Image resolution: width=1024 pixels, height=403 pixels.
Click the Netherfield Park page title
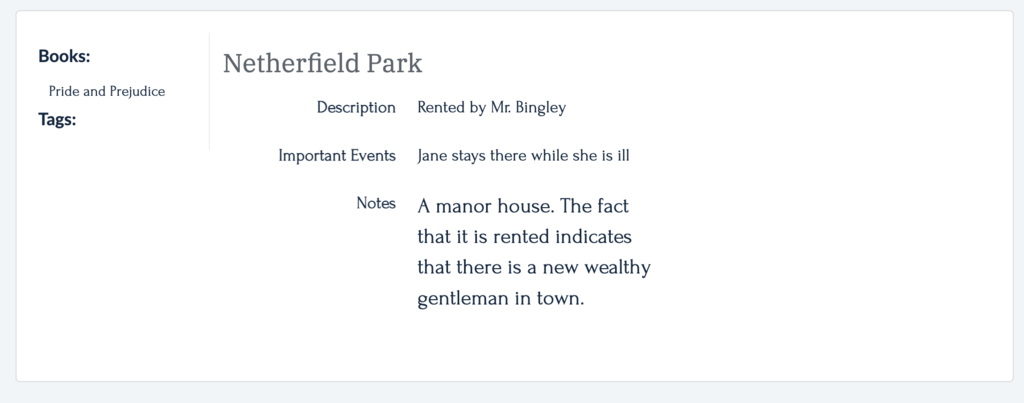pos(323,63)
